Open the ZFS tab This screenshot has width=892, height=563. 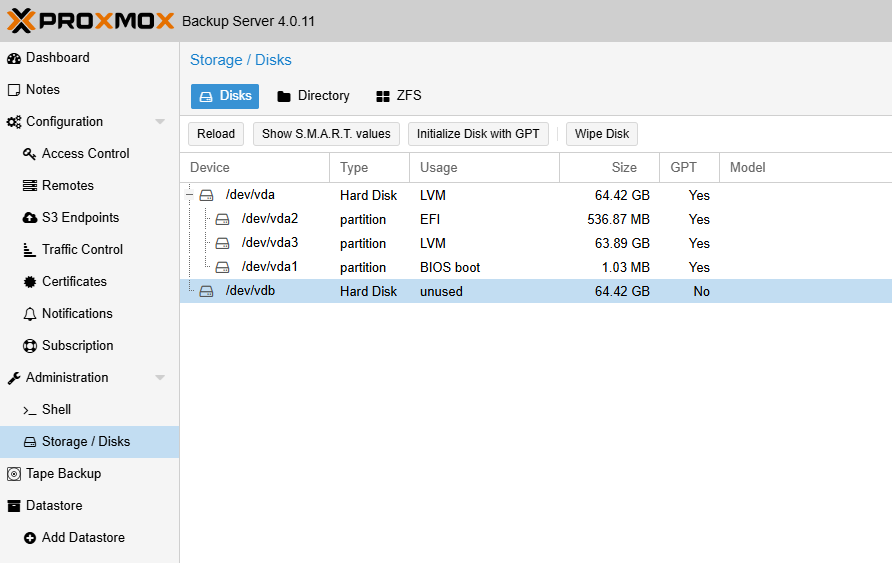[398, 96]
